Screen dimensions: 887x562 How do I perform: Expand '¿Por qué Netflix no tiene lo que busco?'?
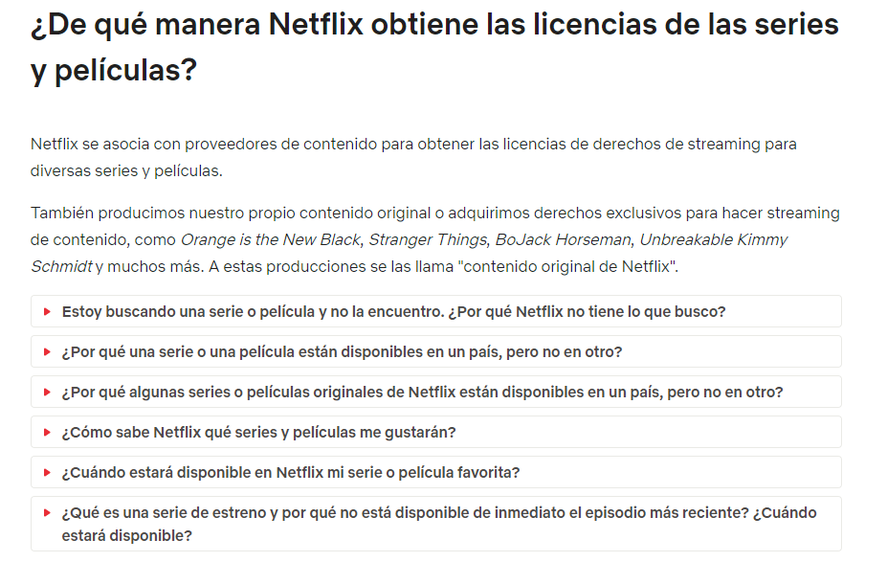[436, 311]
